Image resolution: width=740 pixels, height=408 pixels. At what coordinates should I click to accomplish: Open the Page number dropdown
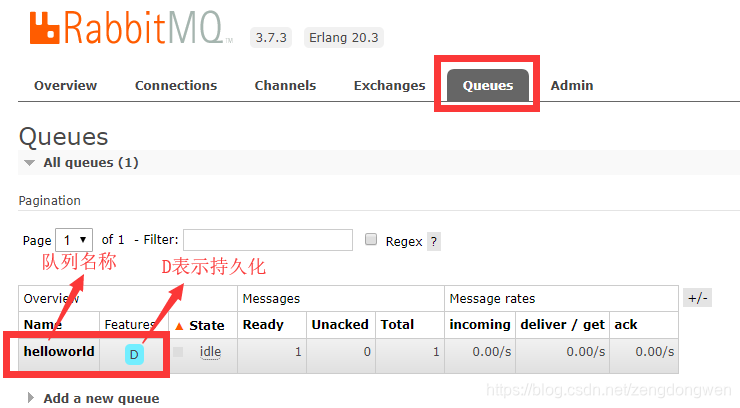tap(74, 240)
